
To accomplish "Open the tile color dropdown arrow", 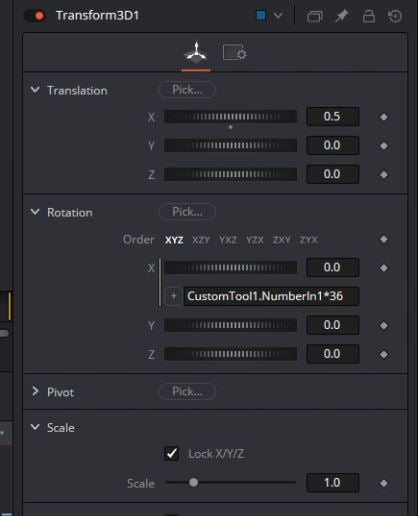I will click(278, 16).
